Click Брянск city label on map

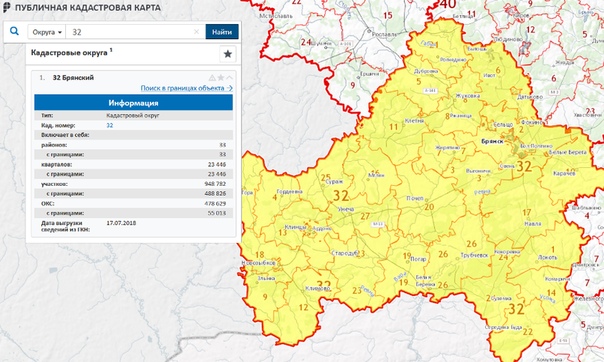492,142
